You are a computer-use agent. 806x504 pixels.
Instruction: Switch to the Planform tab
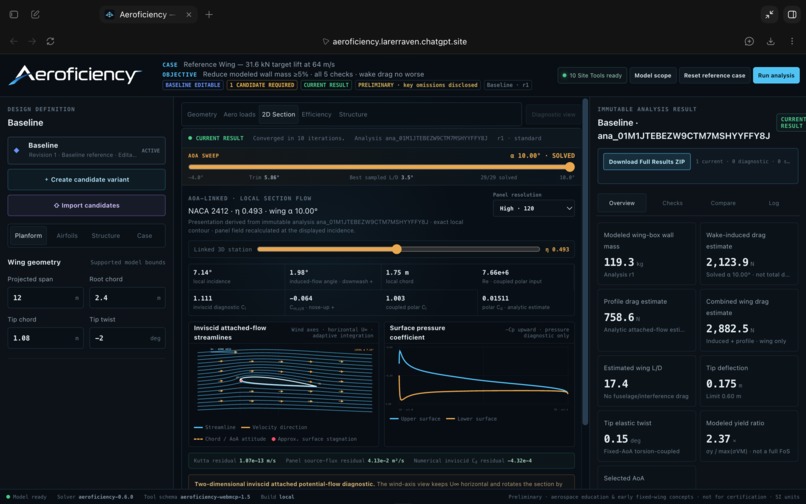click(x=28, y=236)
